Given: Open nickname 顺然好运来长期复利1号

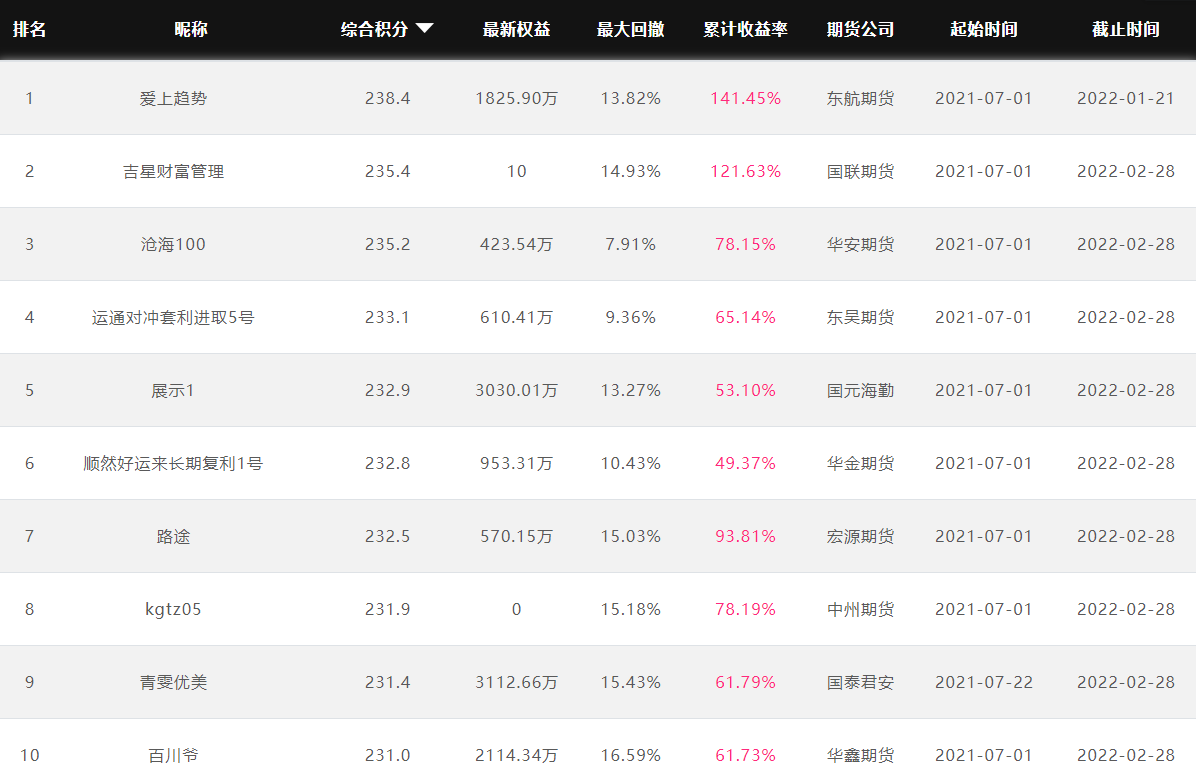Looking at the screenshot, I should click(x=173, y=464).
